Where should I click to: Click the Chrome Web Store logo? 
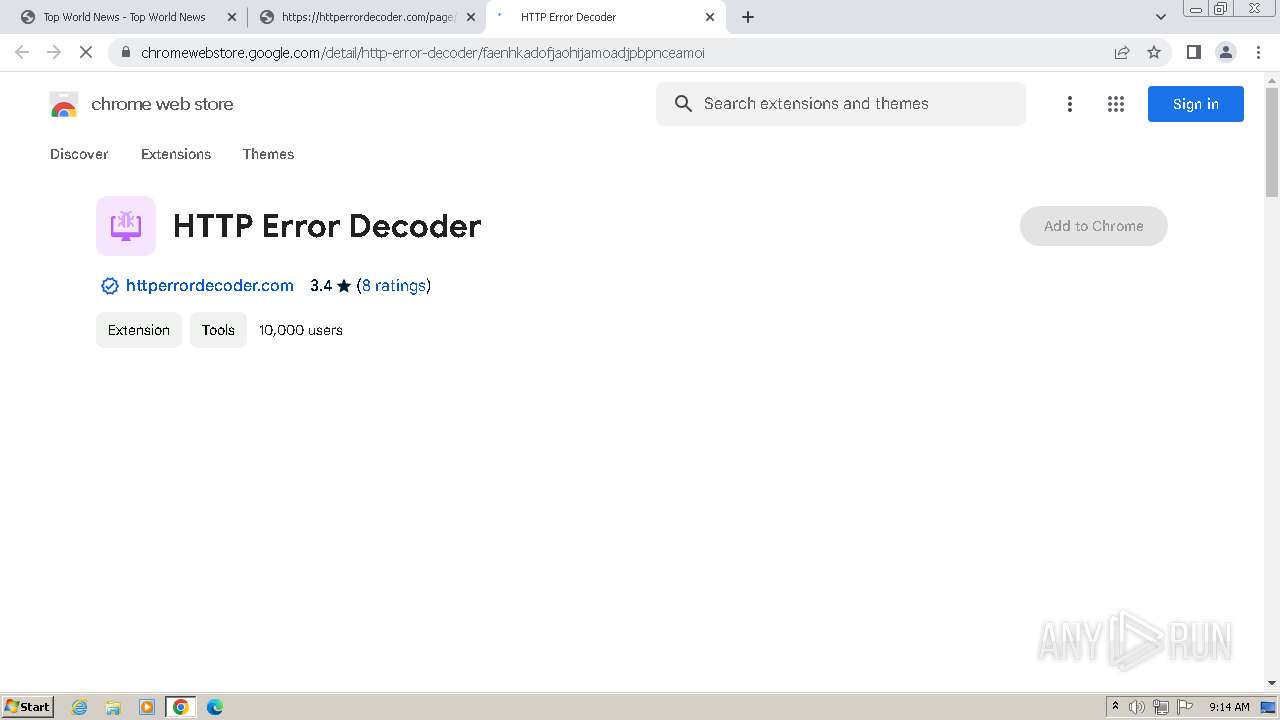tap(64, 104)
